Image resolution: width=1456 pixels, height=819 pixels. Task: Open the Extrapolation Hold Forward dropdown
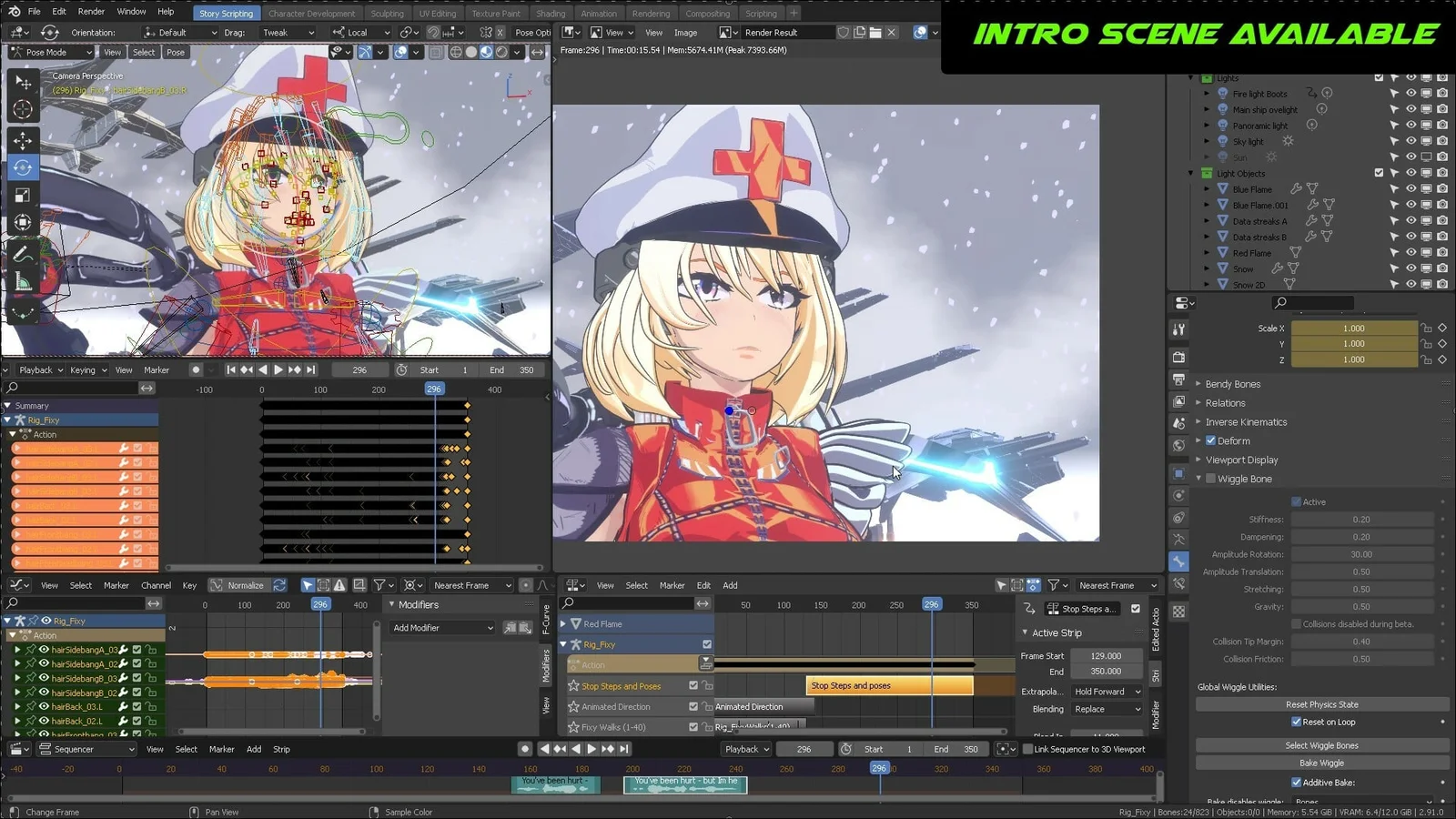(x=1106, y=692)
